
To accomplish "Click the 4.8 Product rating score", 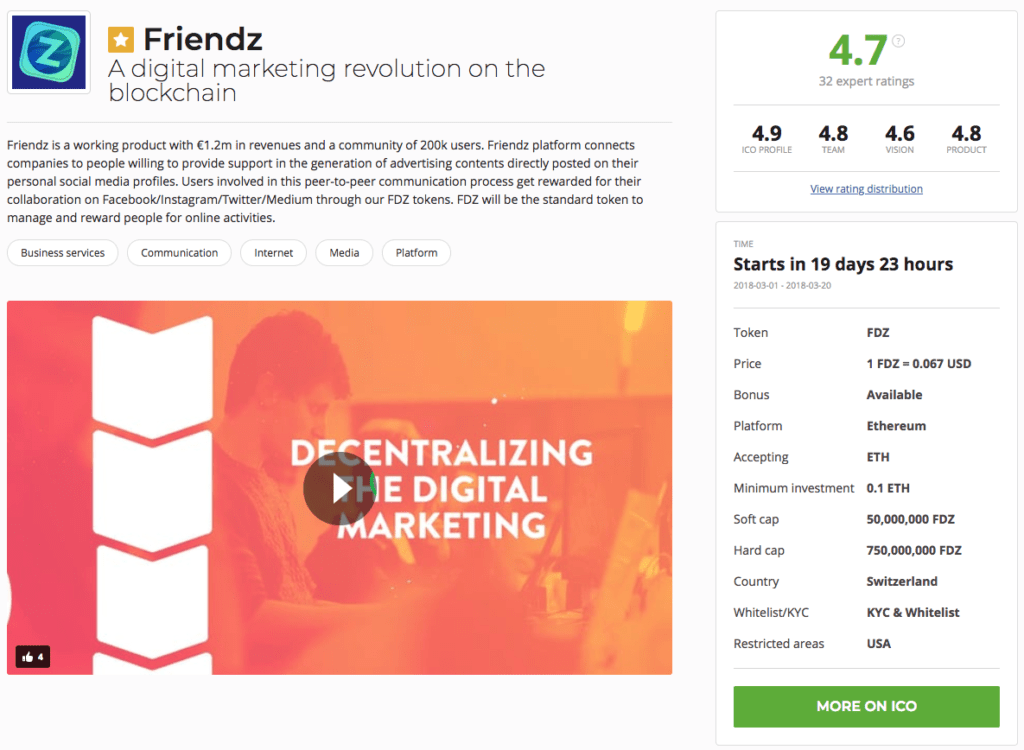I will 966,133.
